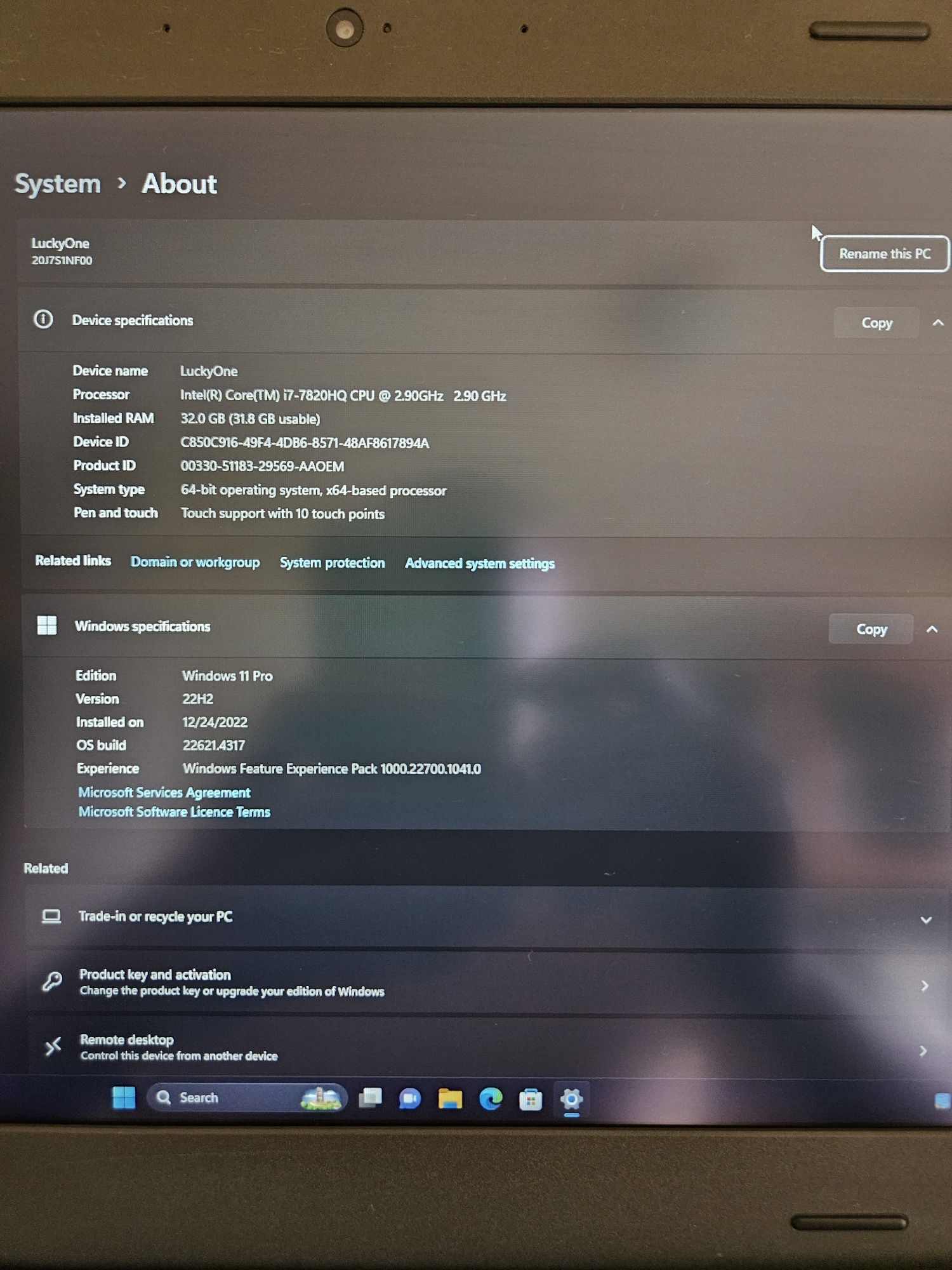Open Microsoft Store from the taskbar

click(531, 1099)
